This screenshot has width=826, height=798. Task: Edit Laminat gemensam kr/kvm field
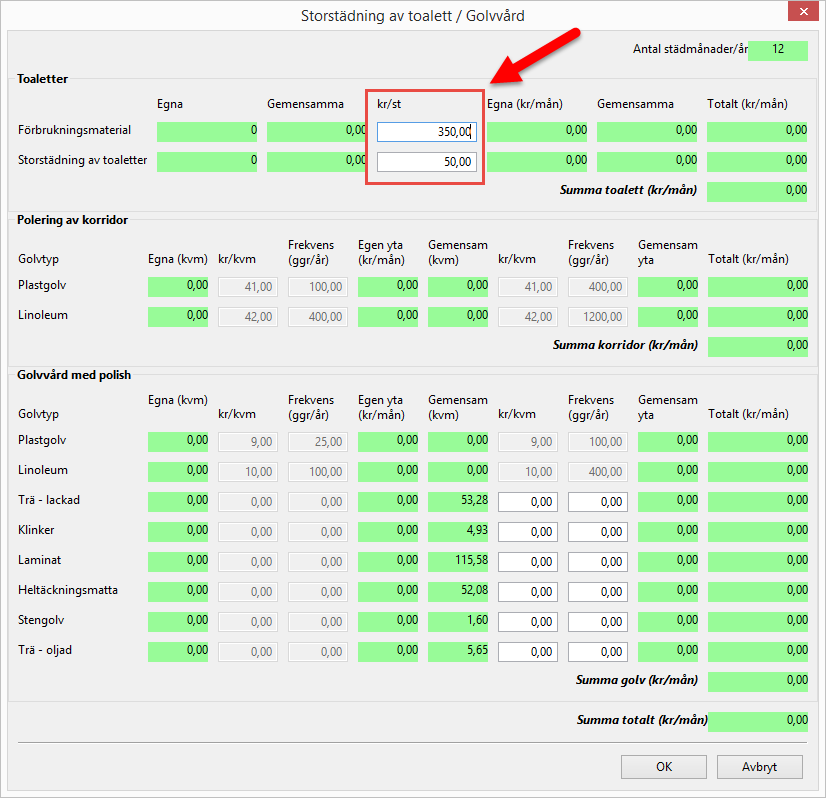[527, 562]
